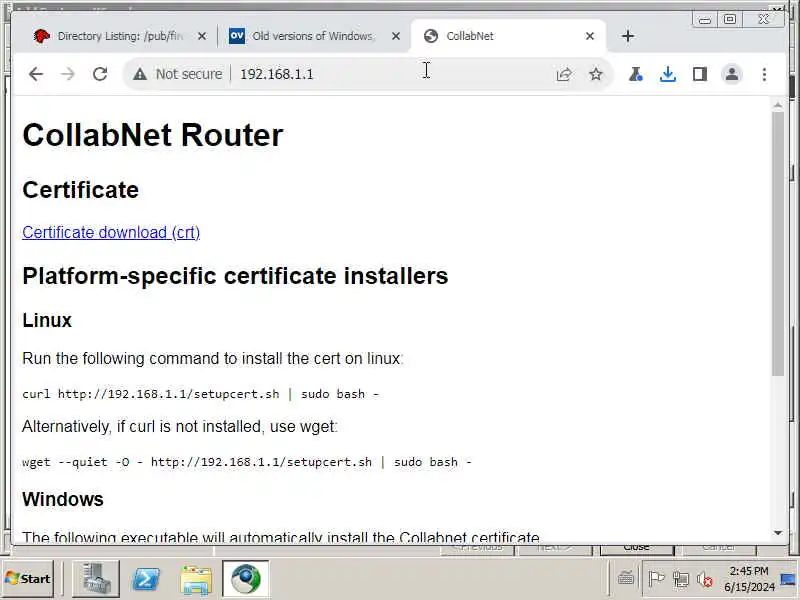
Task: Open the Certificate download (crt) link
Action: coord(111,233)
